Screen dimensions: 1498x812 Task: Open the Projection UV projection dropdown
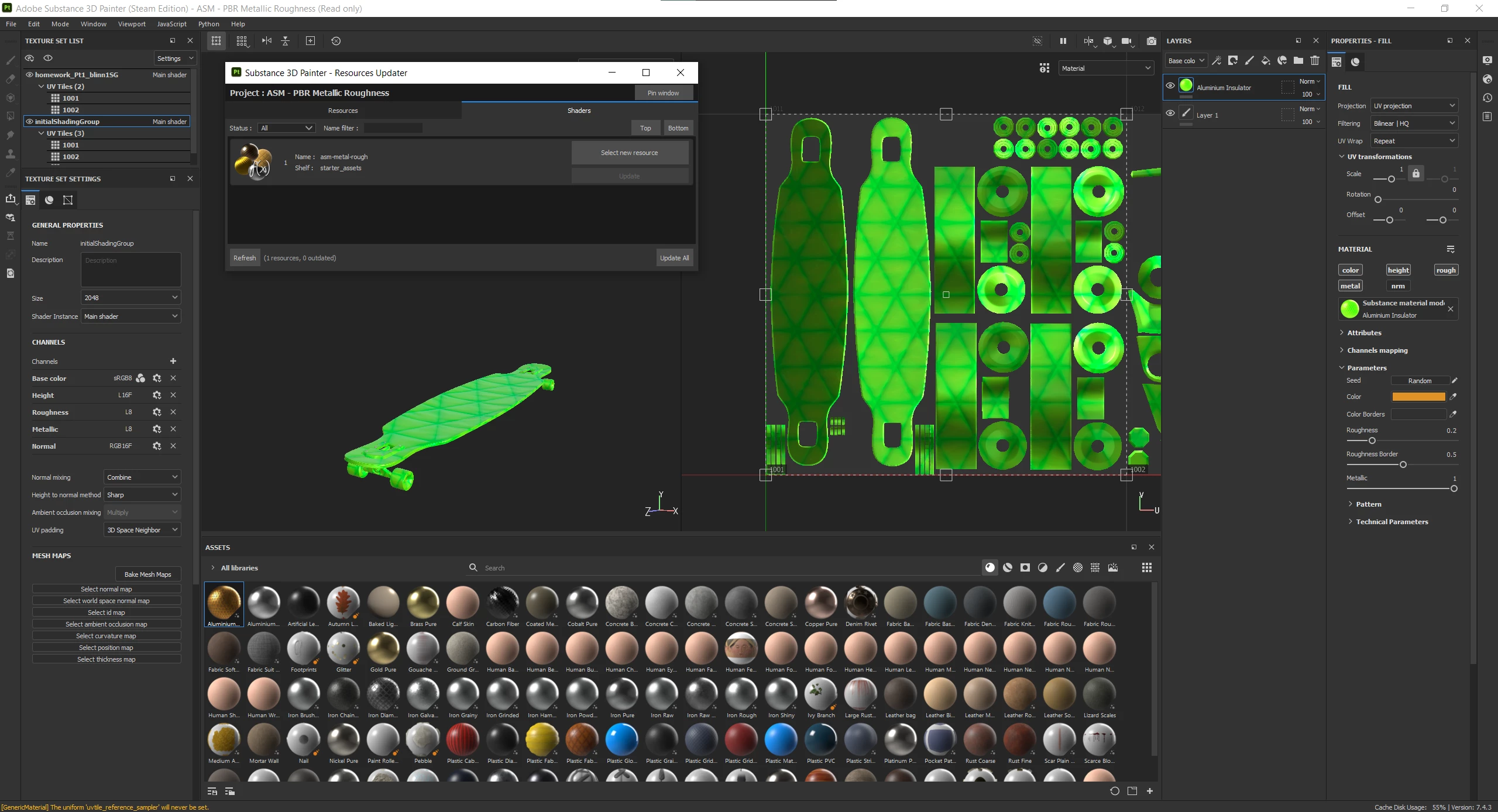pyautogui.click(x=1414, y=106)
